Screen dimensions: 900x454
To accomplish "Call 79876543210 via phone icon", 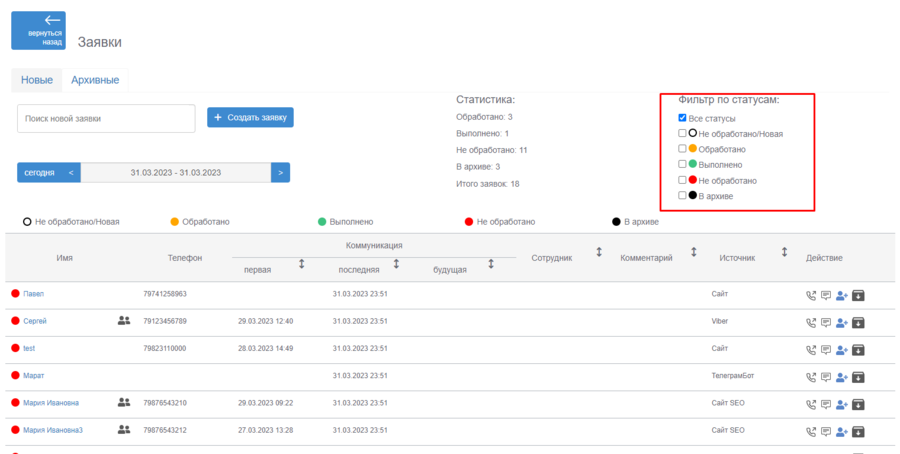I will click(x=810, y=405).
